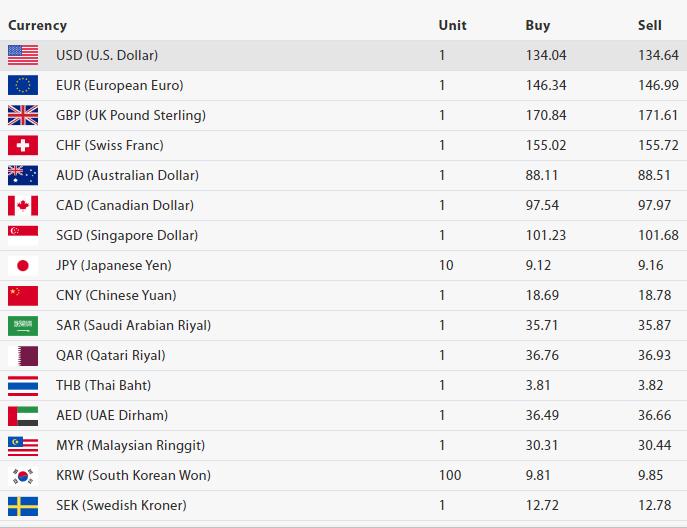The image size is (687, 528).
Task: Click the Japanese flag icon
Action: [23, 265]
